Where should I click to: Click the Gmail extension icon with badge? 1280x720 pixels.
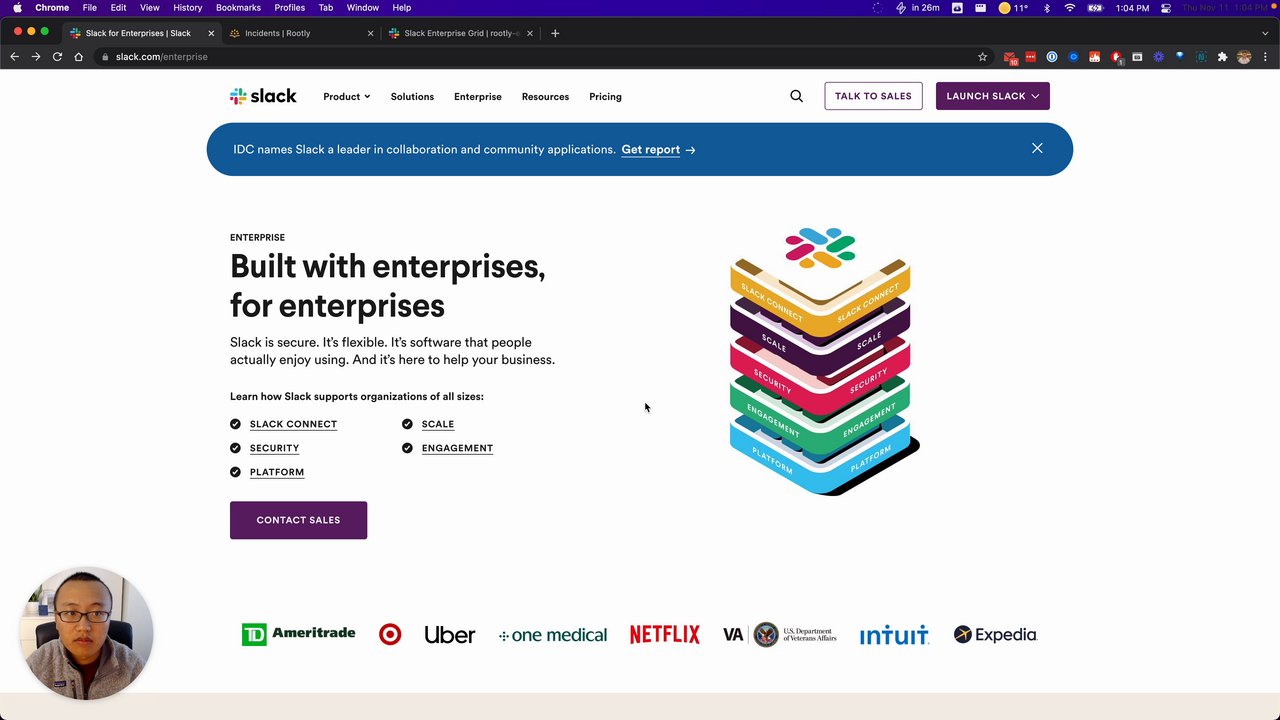click(x=1010, y=58)
